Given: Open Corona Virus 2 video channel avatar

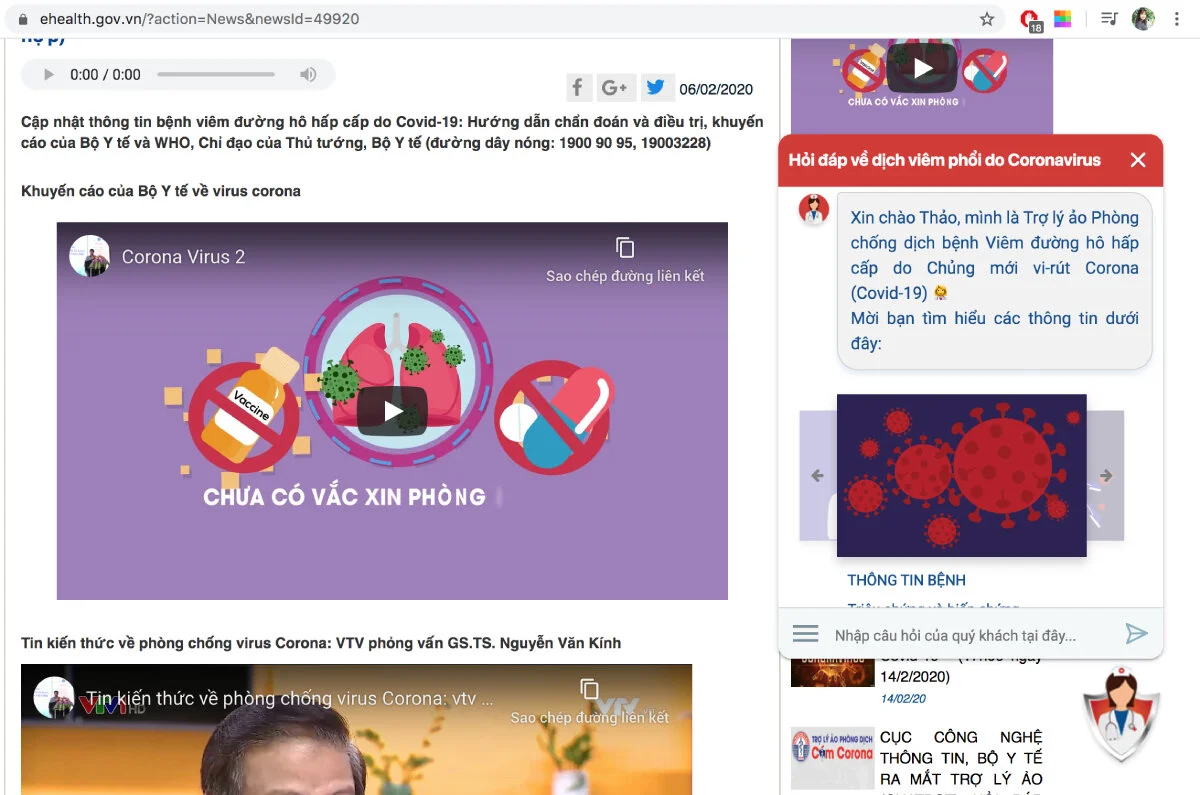Looking at the screenshot, I should [90, 257].
